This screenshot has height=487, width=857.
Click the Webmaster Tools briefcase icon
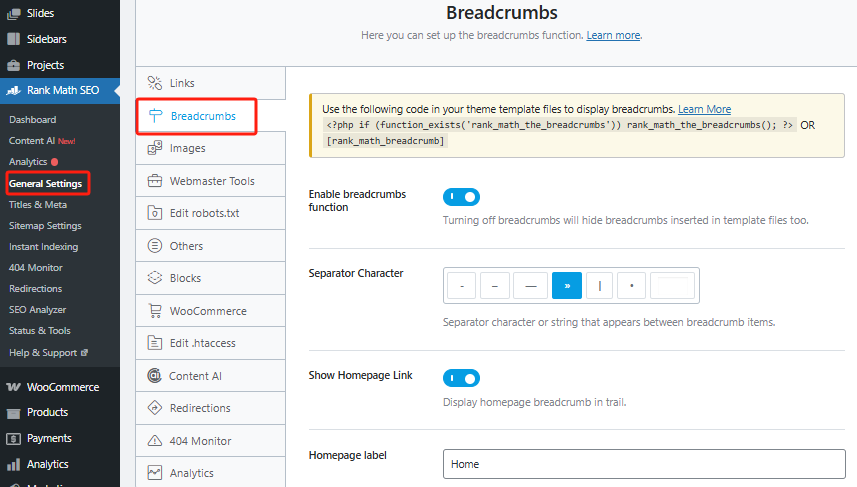pos(155,181)
